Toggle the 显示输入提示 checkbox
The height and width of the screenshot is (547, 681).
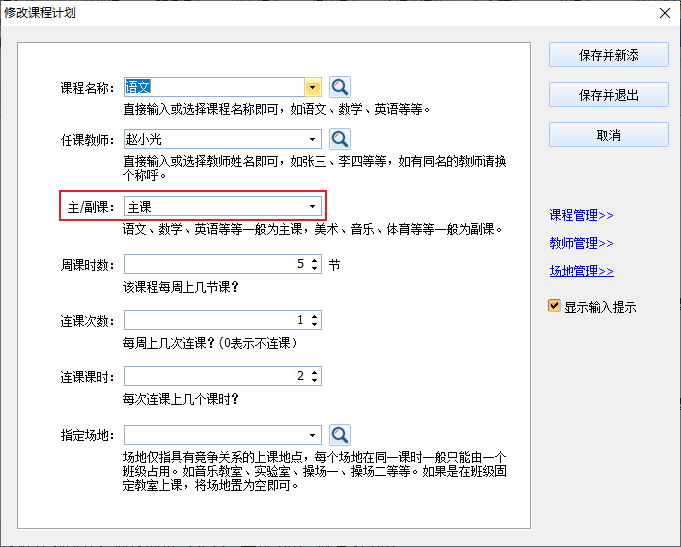(554, 307)
